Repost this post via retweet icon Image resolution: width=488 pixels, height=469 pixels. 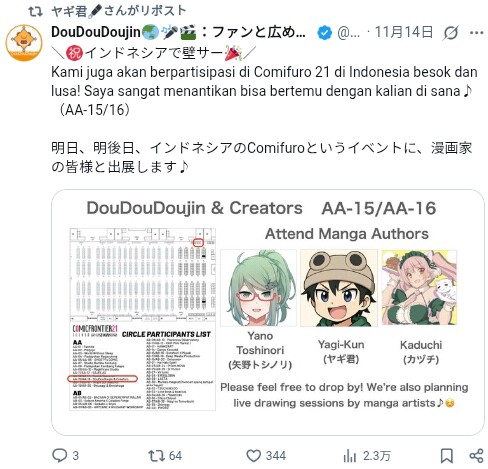(156, 456)
